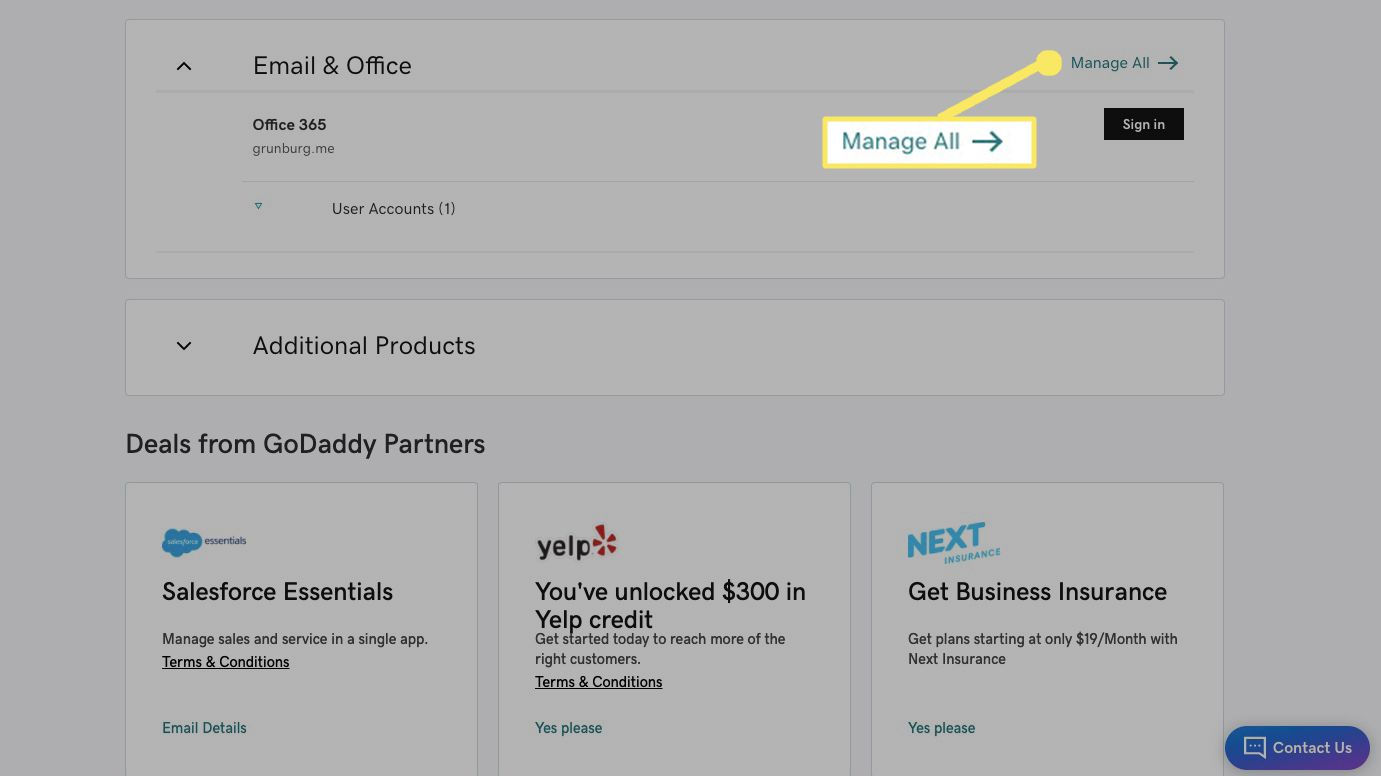Open Salesforce Terms & Conditions link

pyautogui.click(x=225, y=662)
